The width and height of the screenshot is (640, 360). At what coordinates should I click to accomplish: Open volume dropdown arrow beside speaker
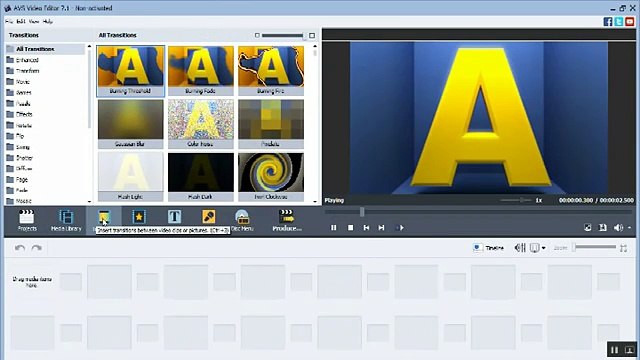click(629, 228)
